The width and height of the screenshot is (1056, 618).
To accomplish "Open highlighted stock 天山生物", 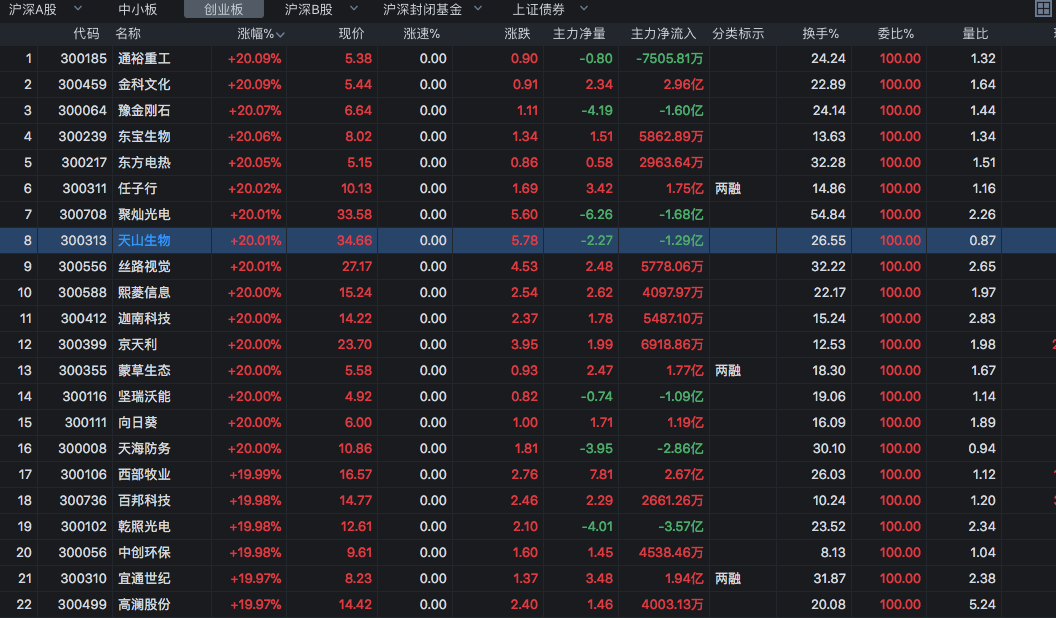I will (144, 240).
